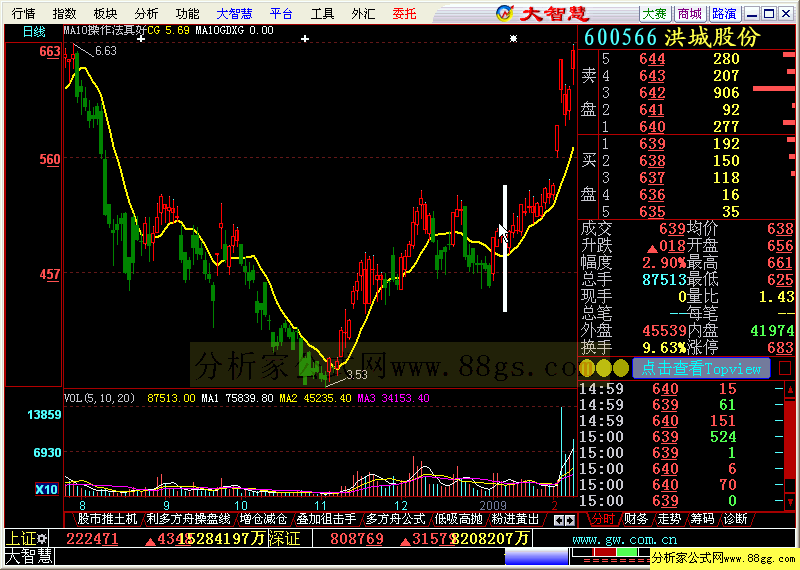Switch to the 走势 tab
Screen dimensions: 800x570
coord(669,519)
